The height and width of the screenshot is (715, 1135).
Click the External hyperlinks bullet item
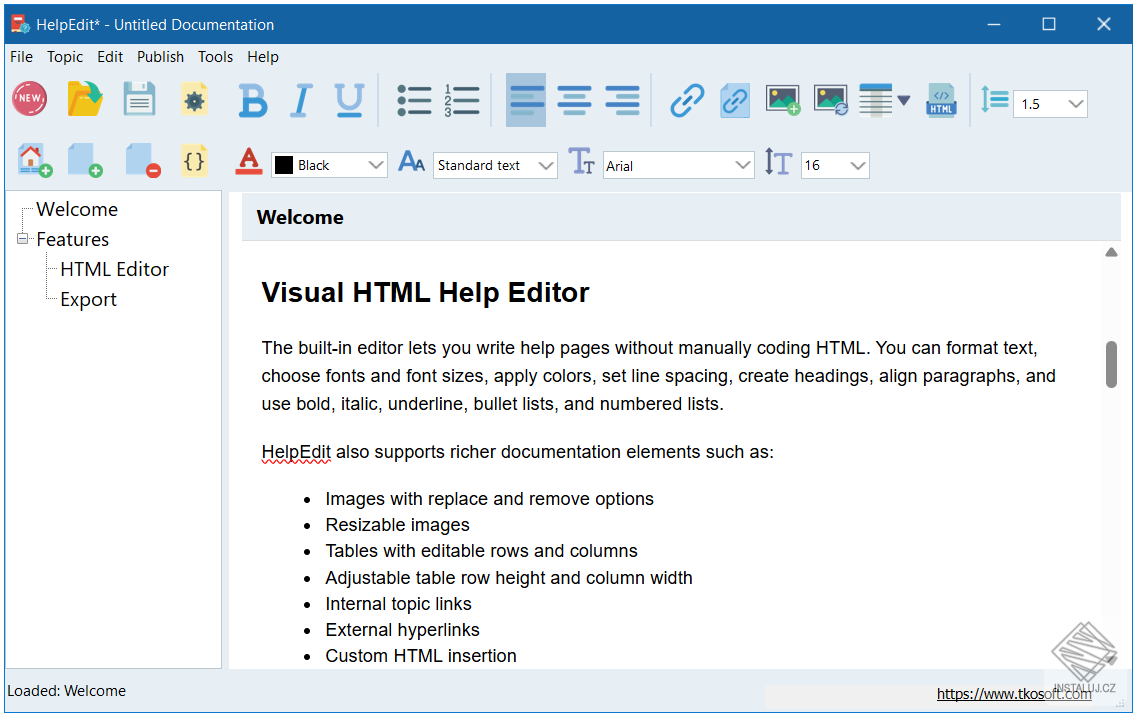[402, 630]
